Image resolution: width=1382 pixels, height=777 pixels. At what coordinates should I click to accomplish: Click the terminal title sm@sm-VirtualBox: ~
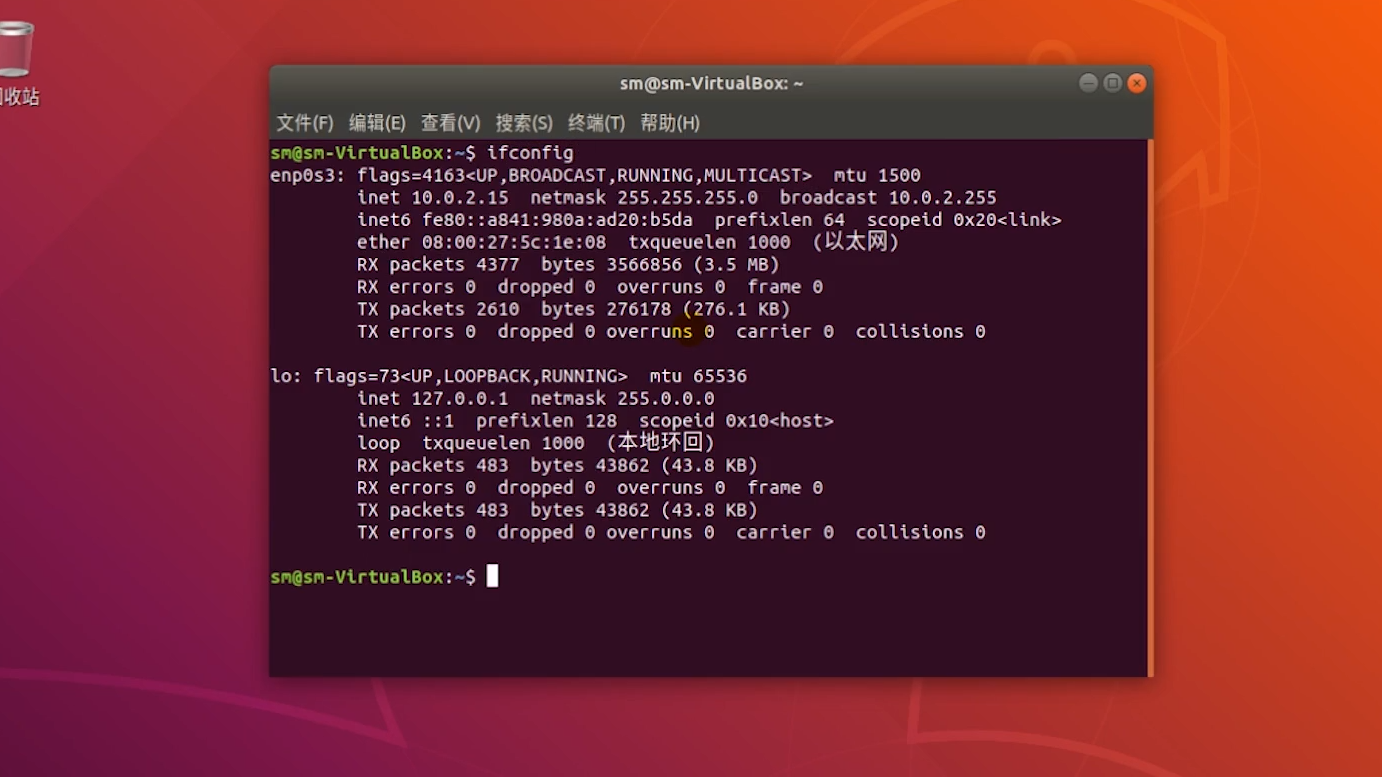coord(711,84)
